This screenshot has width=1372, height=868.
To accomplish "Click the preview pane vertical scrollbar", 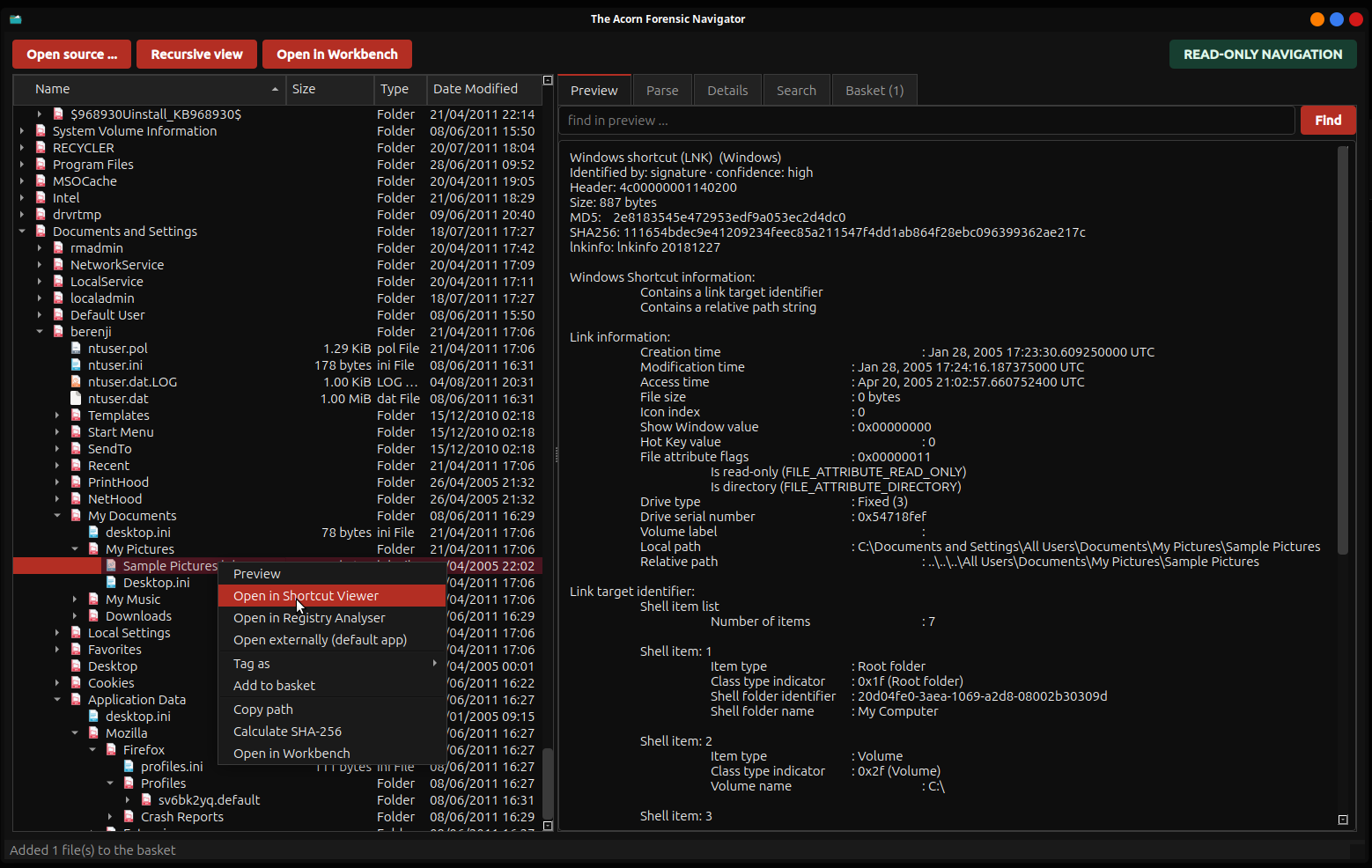I will click(1343, 350).
